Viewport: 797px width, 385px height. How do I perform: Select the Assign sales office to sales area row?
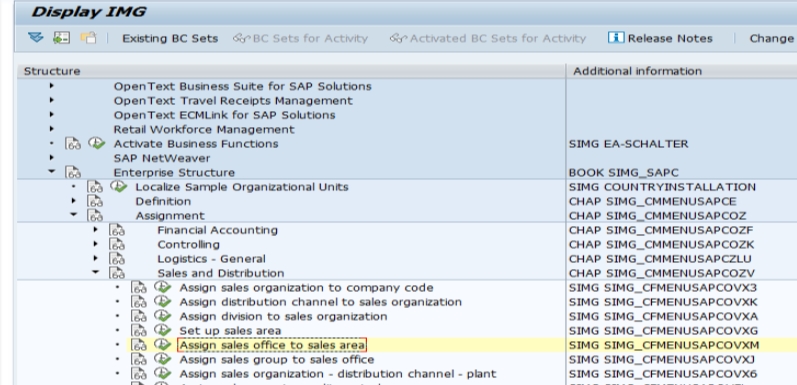(272, 345)
